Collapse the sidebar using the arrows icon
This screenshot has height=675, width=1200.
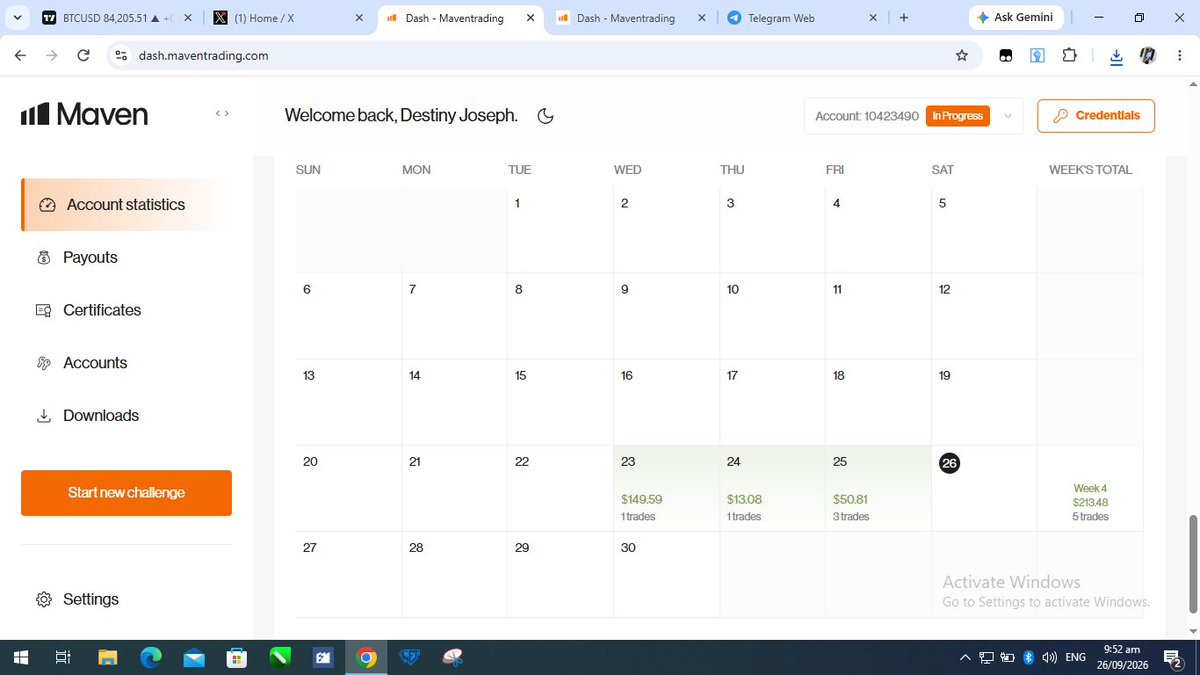222,114
